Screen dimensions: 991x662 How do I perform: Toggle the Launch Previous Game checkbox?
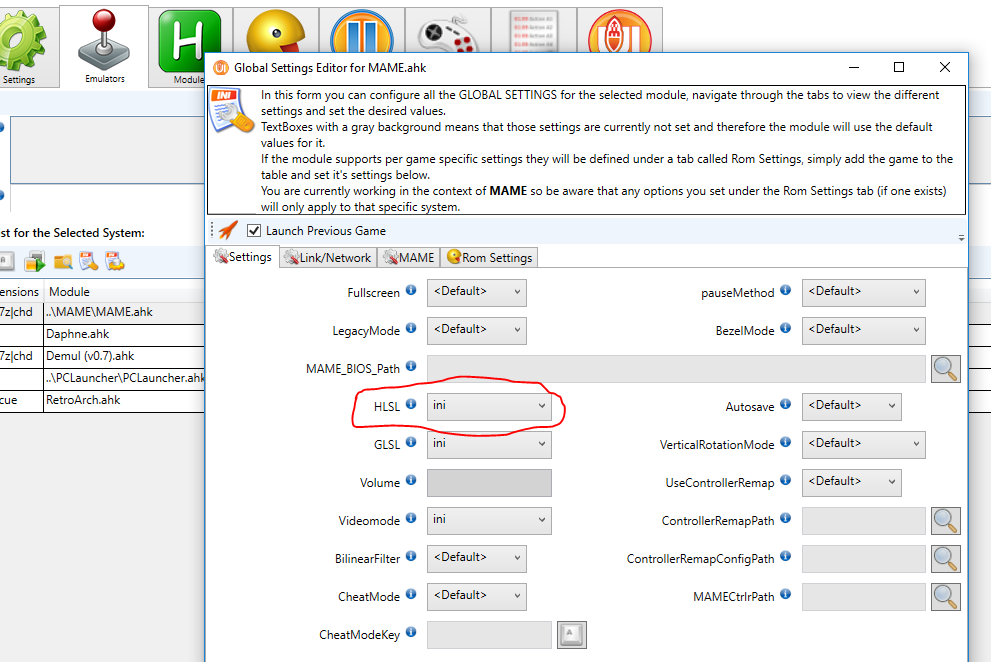pyautogui.click(x=254, y=231)
